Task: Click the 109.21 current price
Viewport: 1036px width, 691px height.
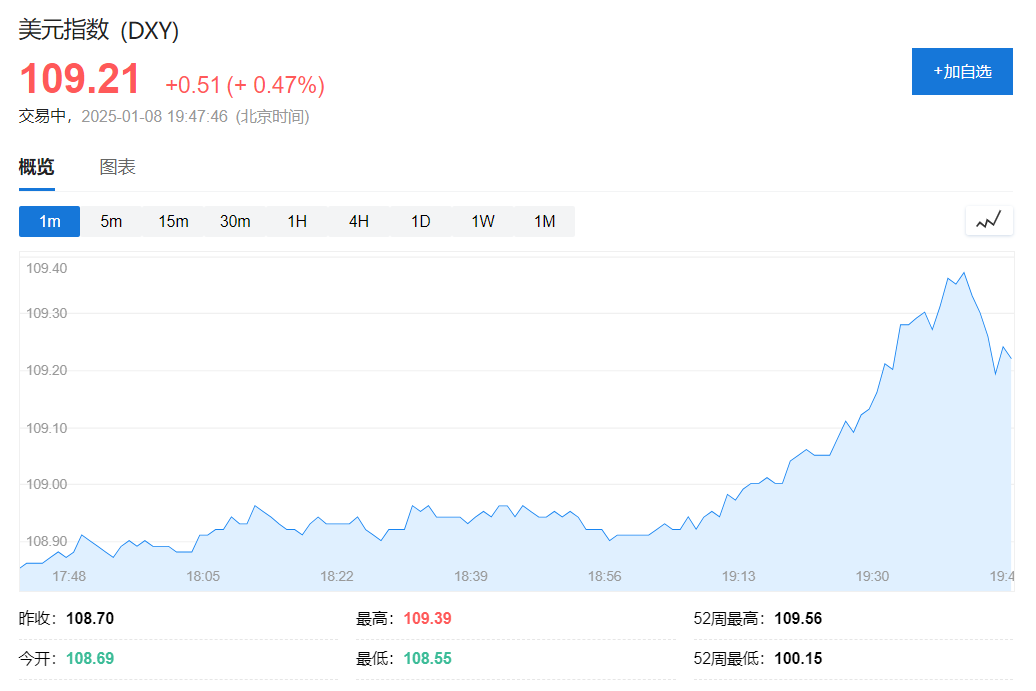Action: pyautogui.click(x=80, y=80)
